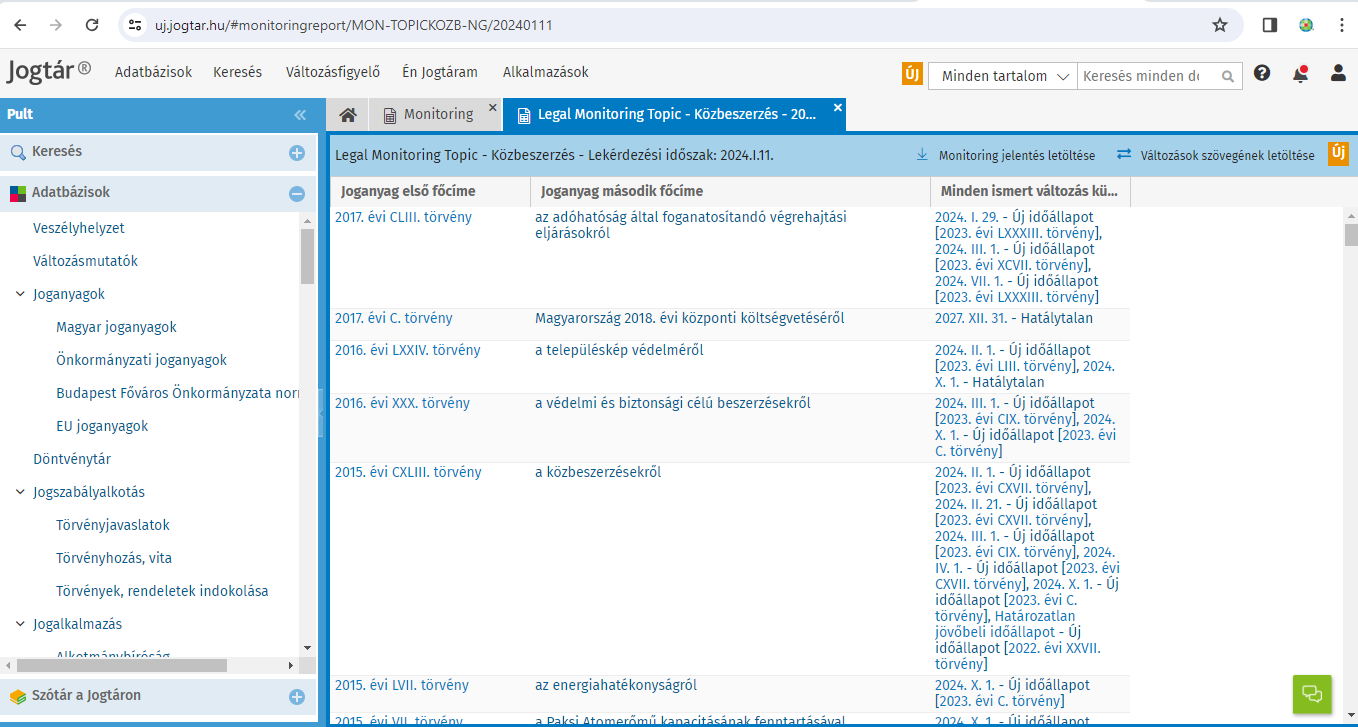This screenshot has width=1358, height=727.
Task: Open the Minden tartalom dropdown
Action: (1003, 76)
